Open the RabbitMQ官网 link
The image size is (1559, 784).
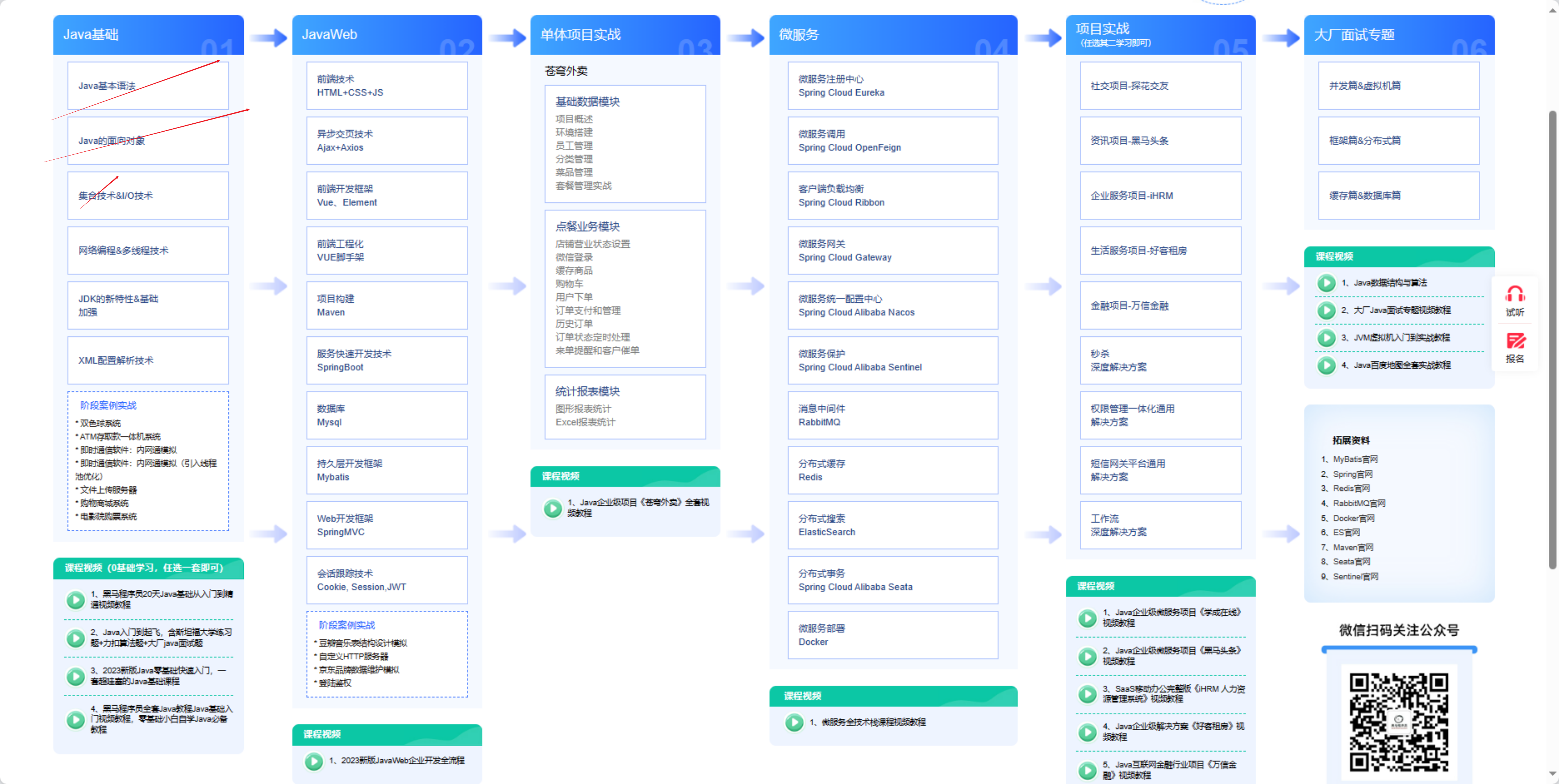[1359, 503]
